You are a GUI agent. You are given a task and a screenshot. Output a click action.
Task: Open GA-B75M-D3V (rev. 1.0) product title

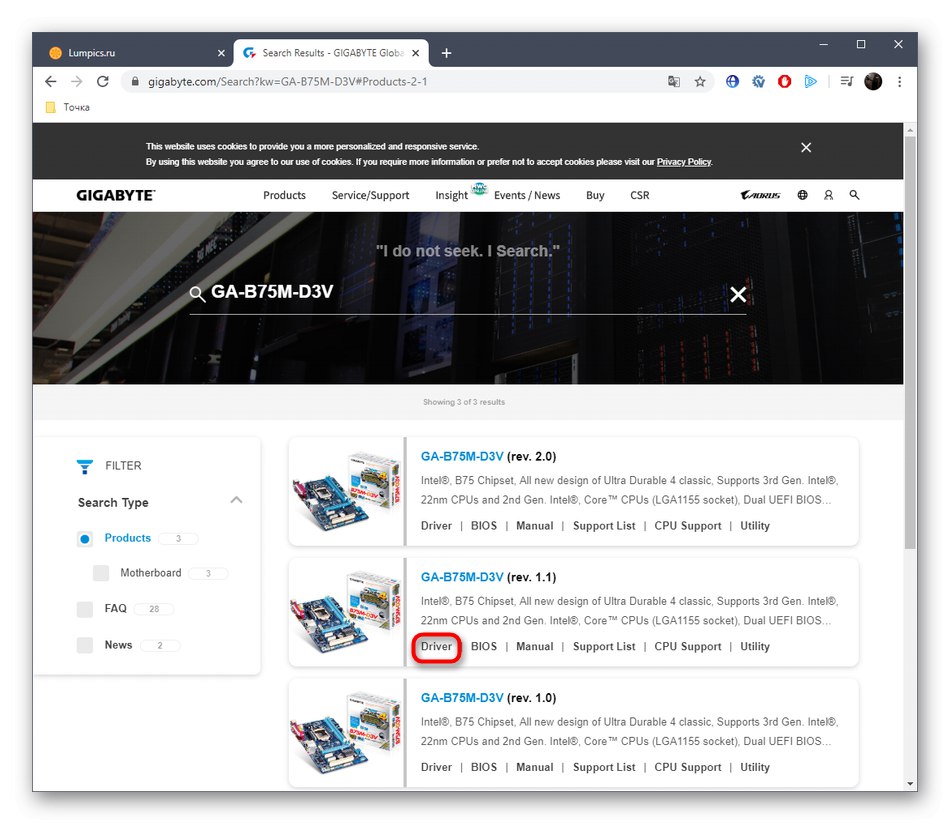pos(488,697)
